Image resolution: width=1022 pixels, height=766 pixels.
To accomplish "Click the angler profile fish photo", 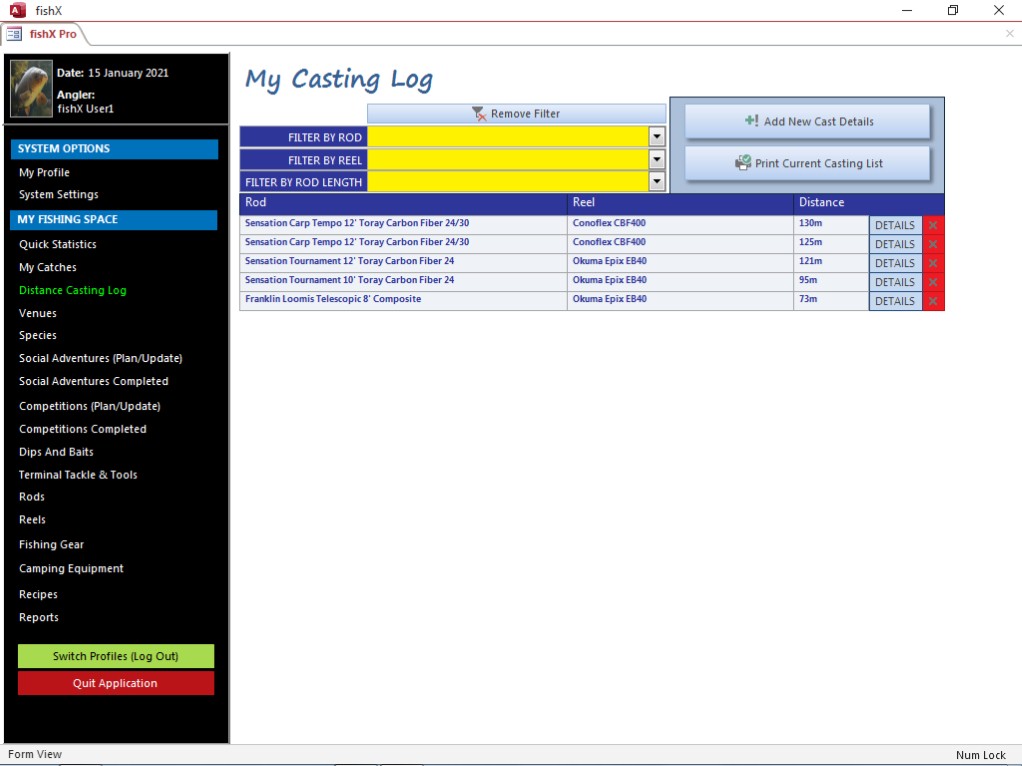I will point(31,89).
